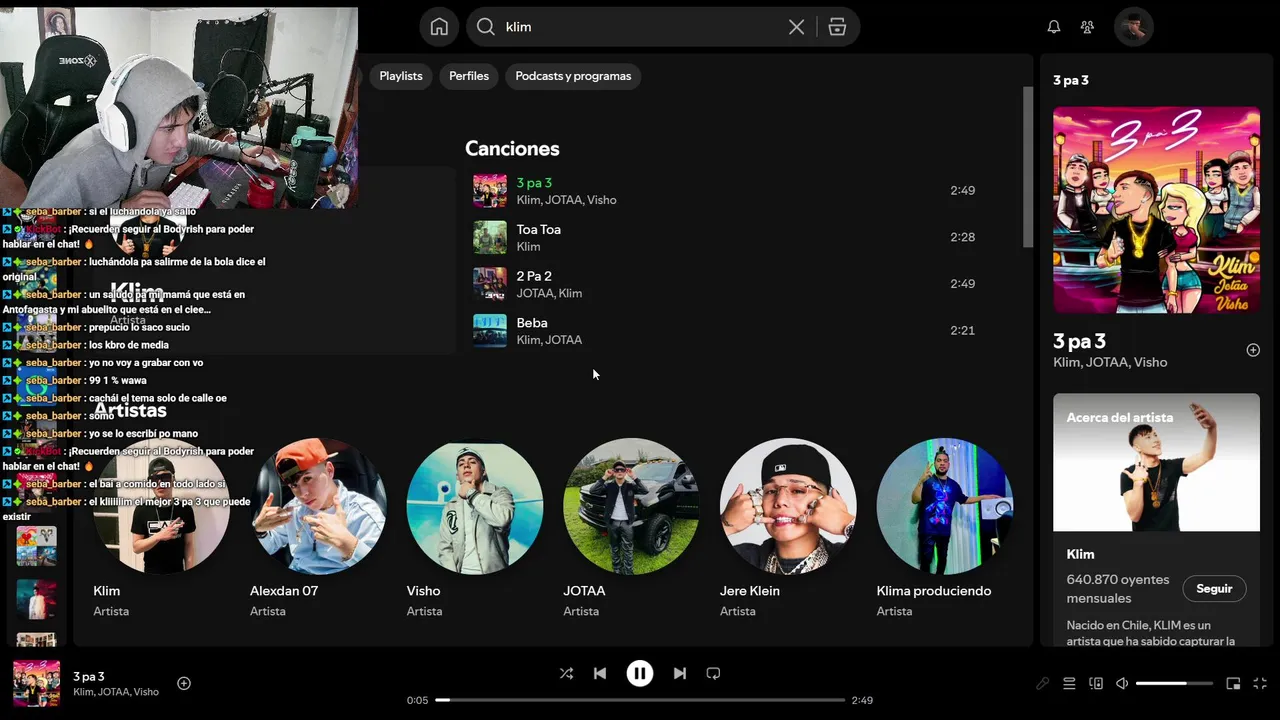Open the miniplayer icon
Viewport: 1280px width, 720px height.
(x=1233, y=683)
